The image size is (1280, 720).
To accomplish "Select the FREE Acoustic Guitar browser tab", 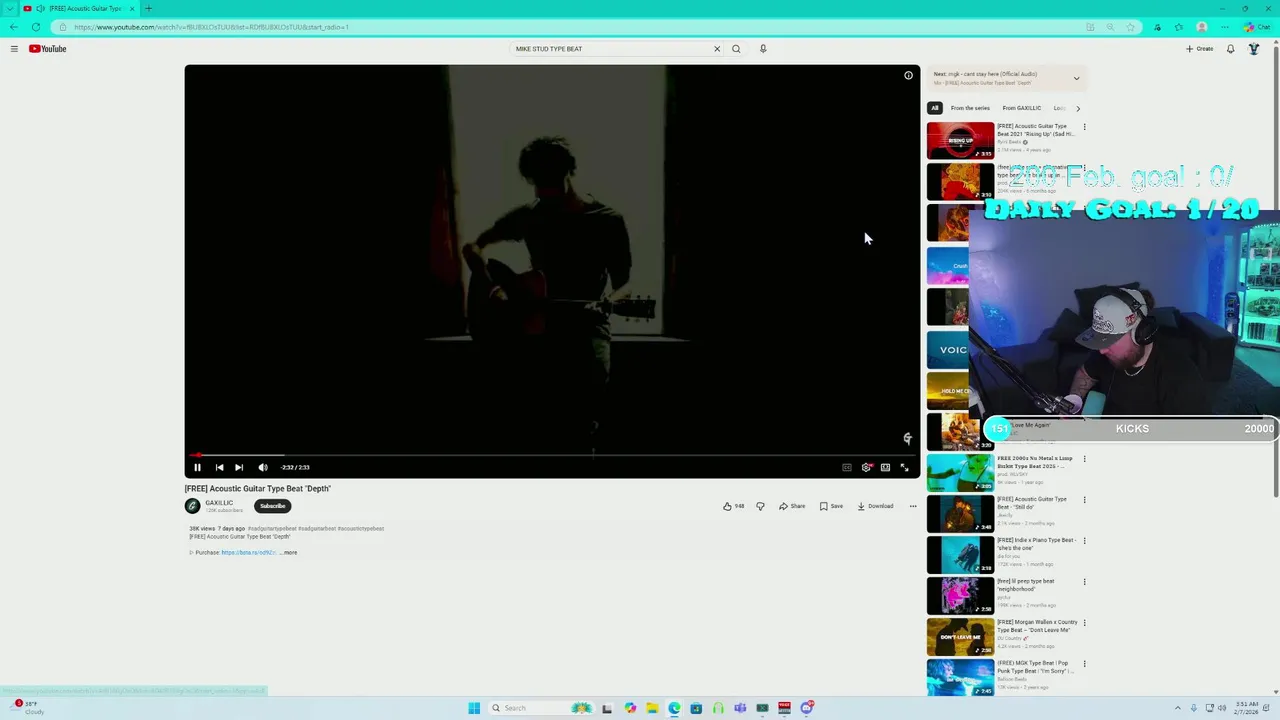I will point(80,8).
